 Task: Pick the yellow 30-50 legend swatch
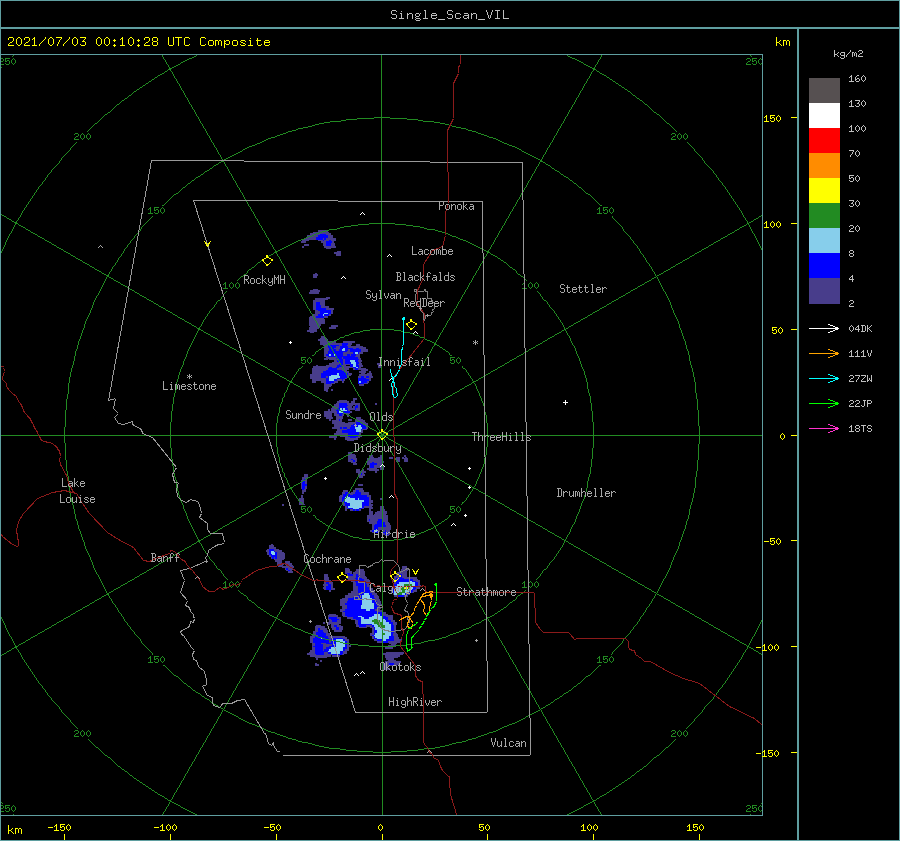pyautogui.click(x=824, y=191)
